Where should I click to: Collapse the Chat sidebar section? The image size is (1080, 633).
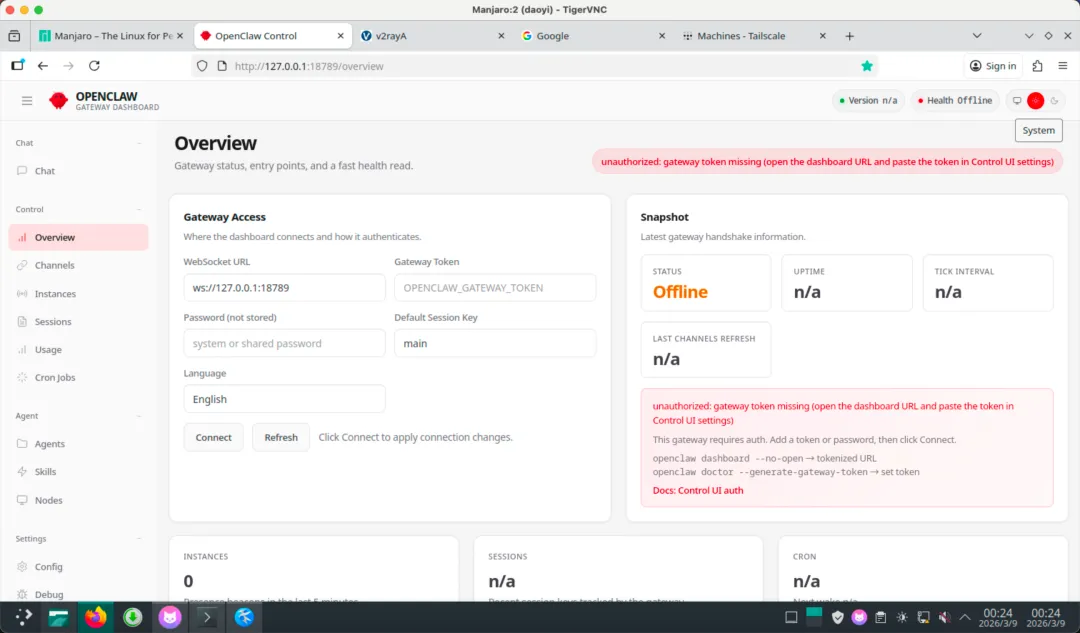79,143
